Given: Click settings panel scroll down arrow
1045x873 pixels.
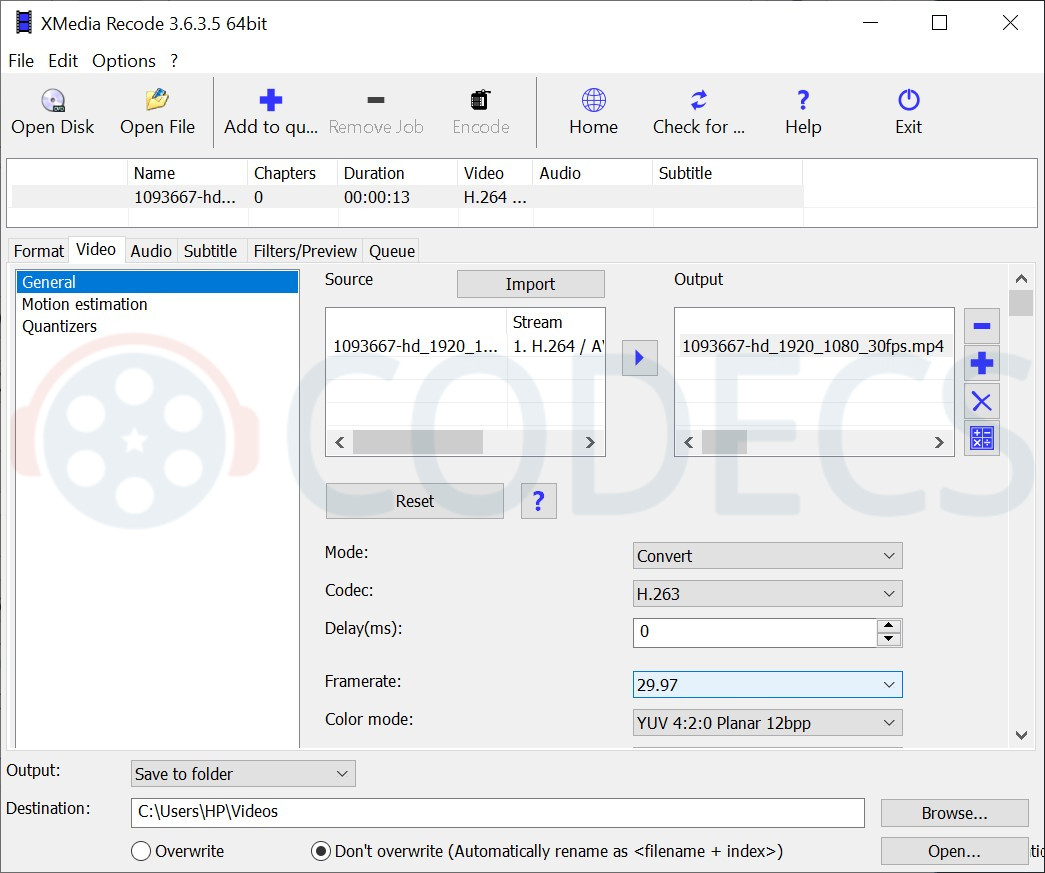Looking at the screenshot, I should coord(1021,735).
